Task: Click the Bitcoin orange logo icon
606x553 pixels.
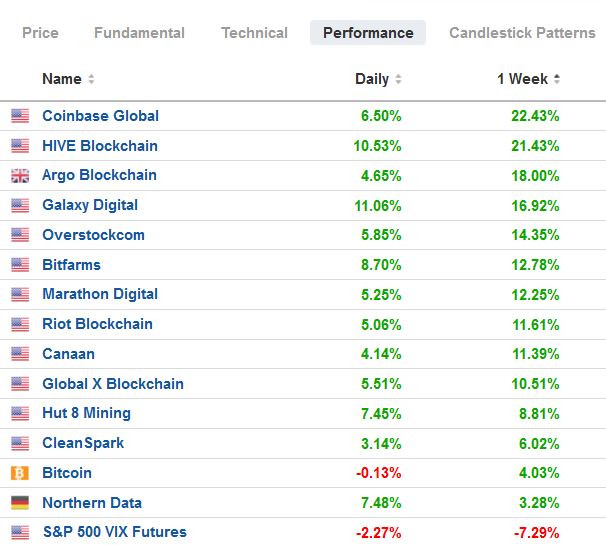Action: click(x=20, y=473)
